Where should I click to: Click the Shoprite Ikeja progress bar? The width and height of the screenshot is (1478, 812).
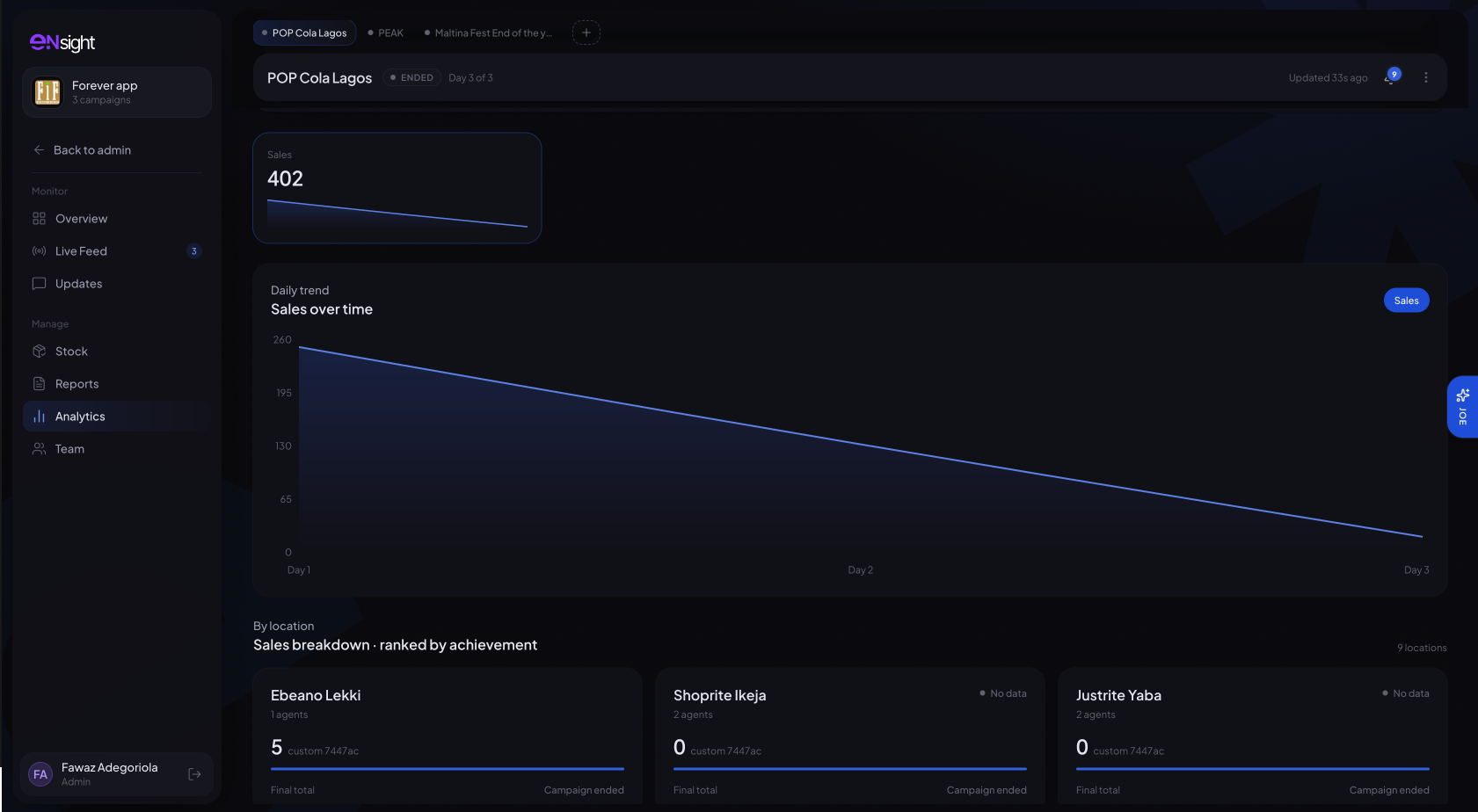(850, 769)
